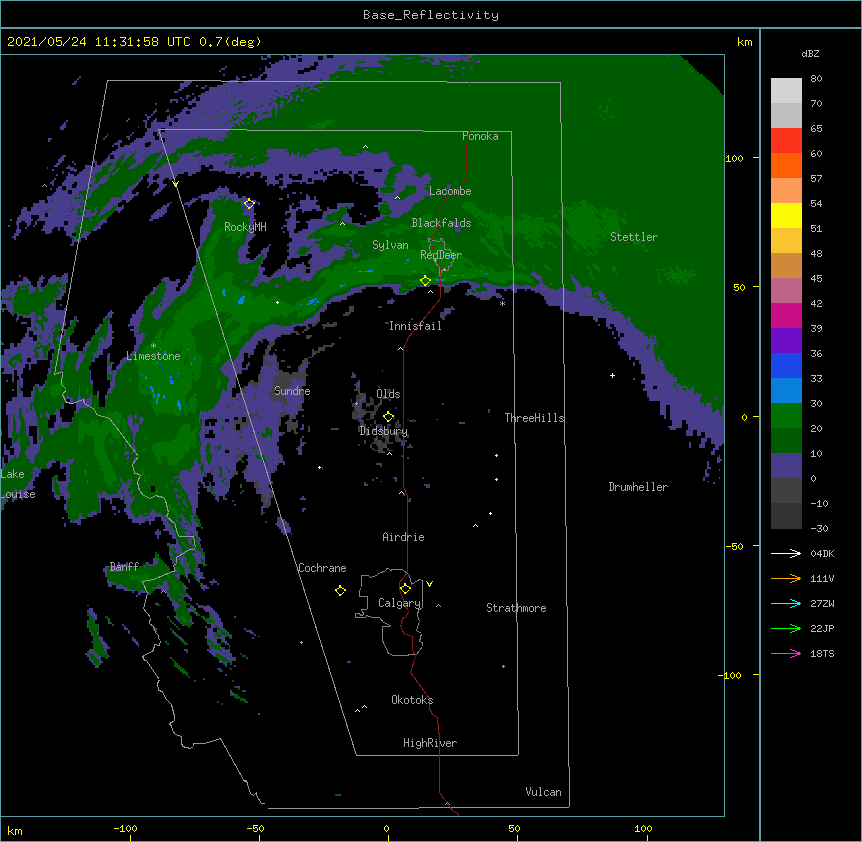Select the yellow diamond marker above RockyMH

(x=249, y=204)
